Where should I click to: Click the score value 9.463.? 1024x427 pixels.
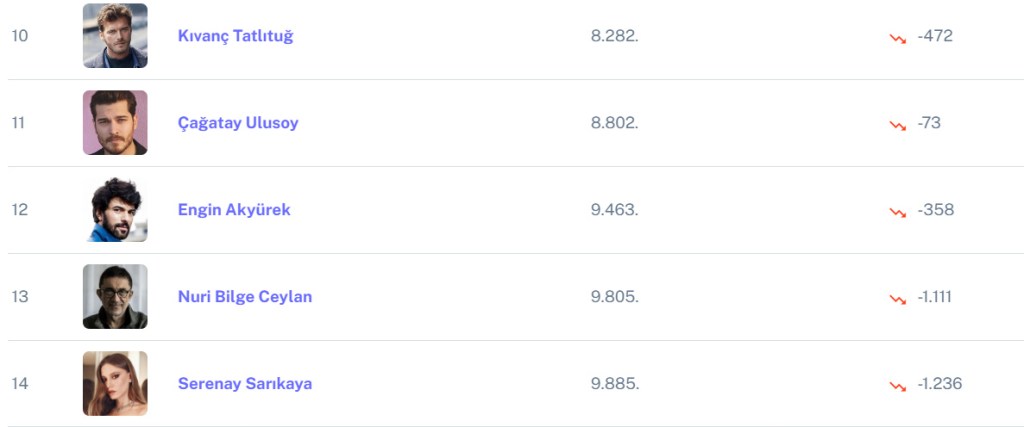coord(614,210)
